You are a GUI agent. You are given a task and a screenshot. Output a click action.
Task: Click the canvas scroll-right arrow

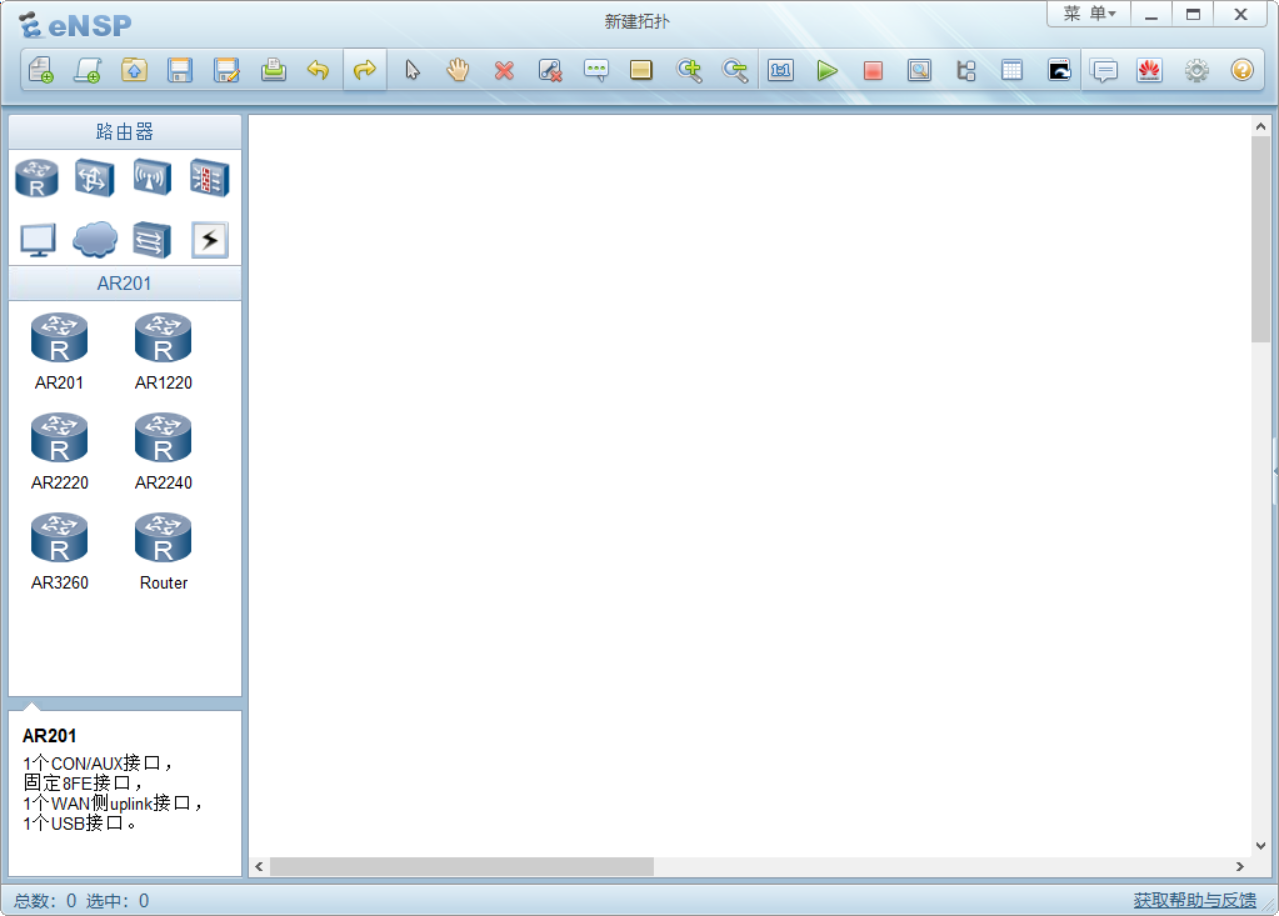pos(1240,866)
